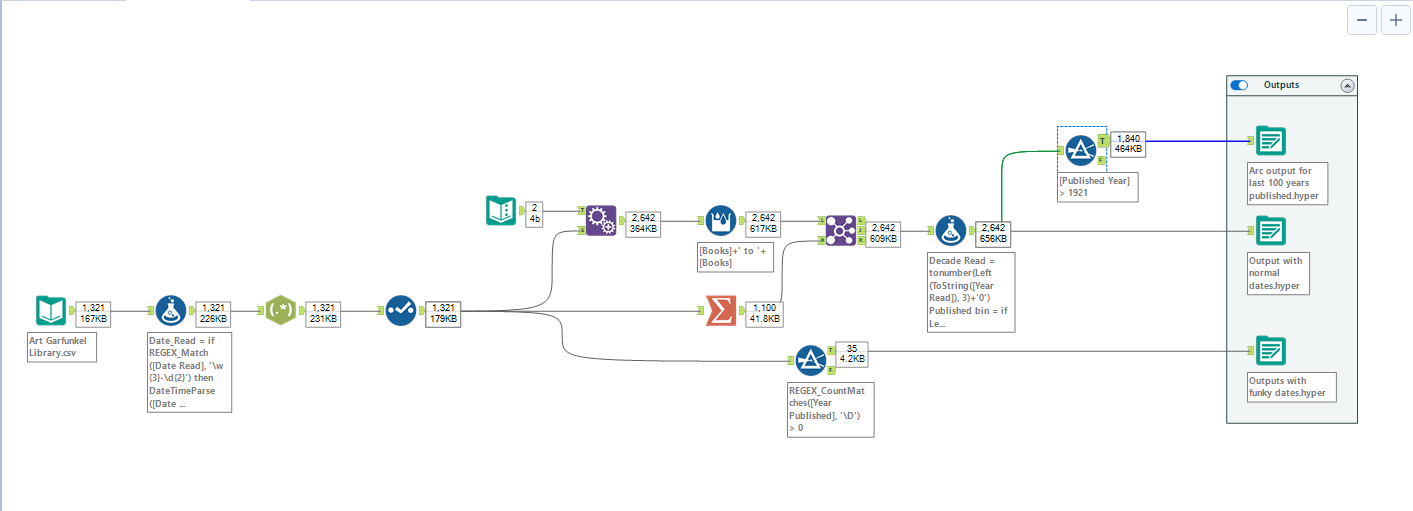Click the Outputs container title
The width and height of the screenshot is (1413, 511).
click(x=1281, y=86)
